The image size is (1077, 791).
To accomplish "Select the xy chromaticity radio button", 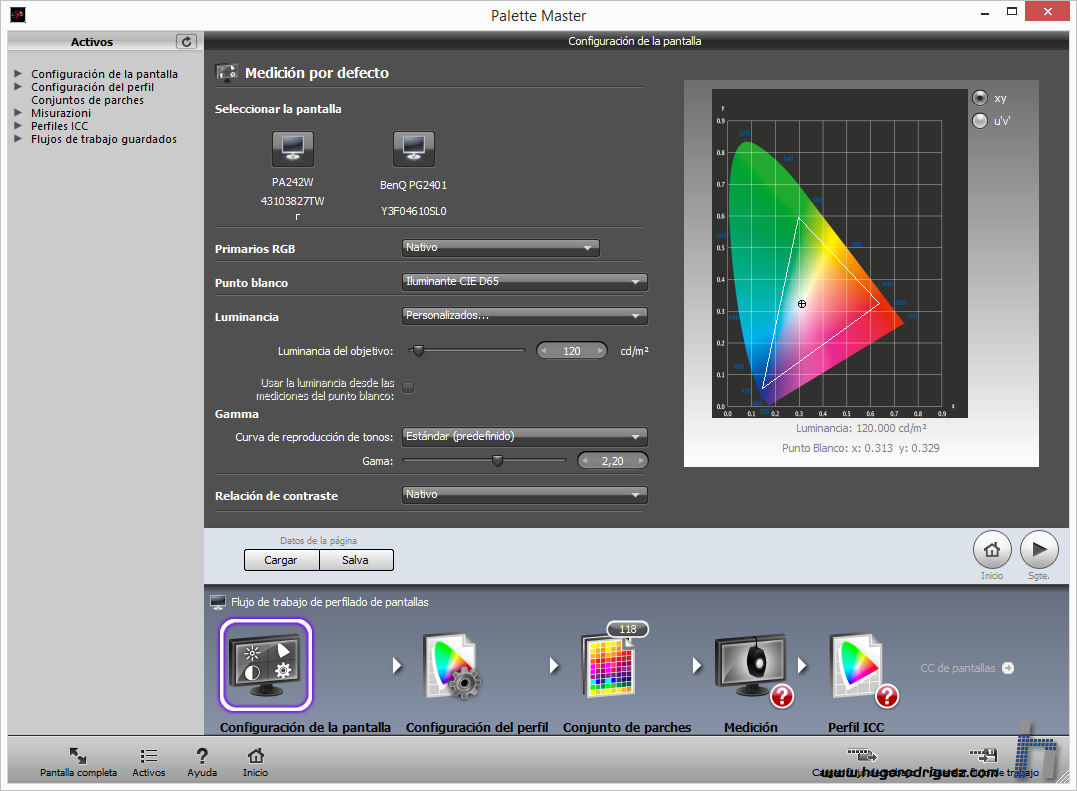I will point(980,98).
